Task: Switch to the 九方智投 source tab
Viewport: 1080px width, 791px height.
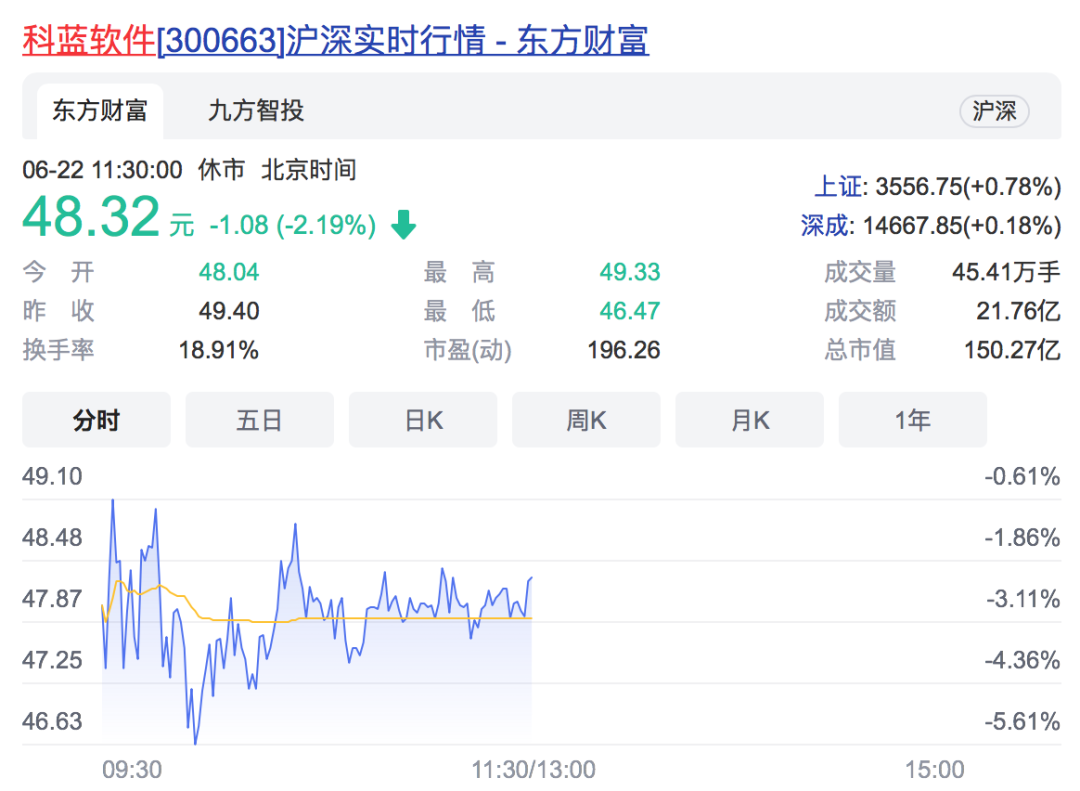Action: (256, 110)
